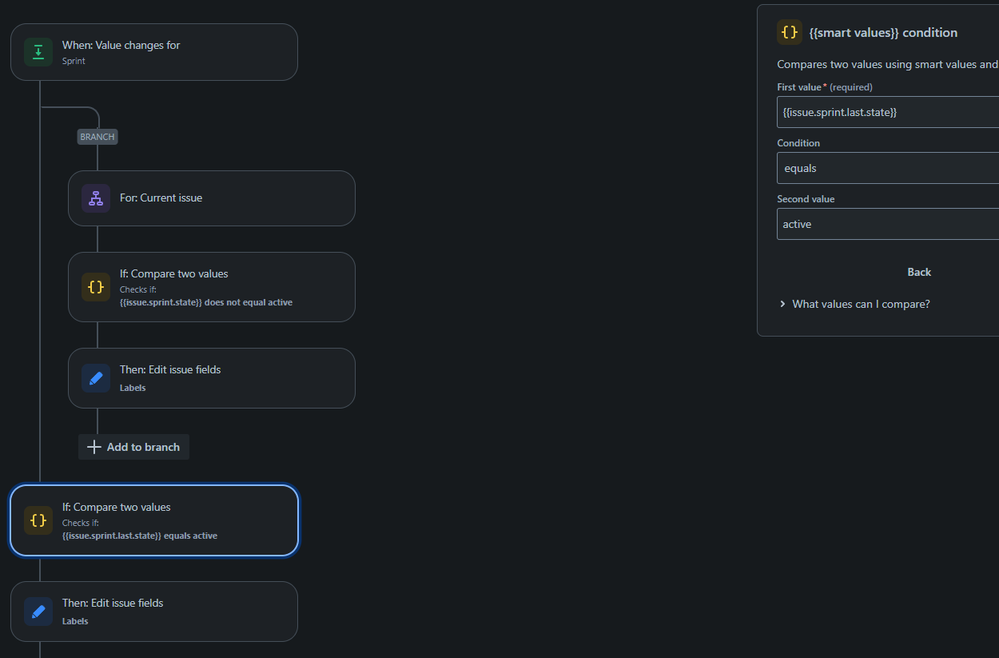Click the Sprint trigger download-arrow icon
Screen dimensions: 999x658
(x=39, y=52)
